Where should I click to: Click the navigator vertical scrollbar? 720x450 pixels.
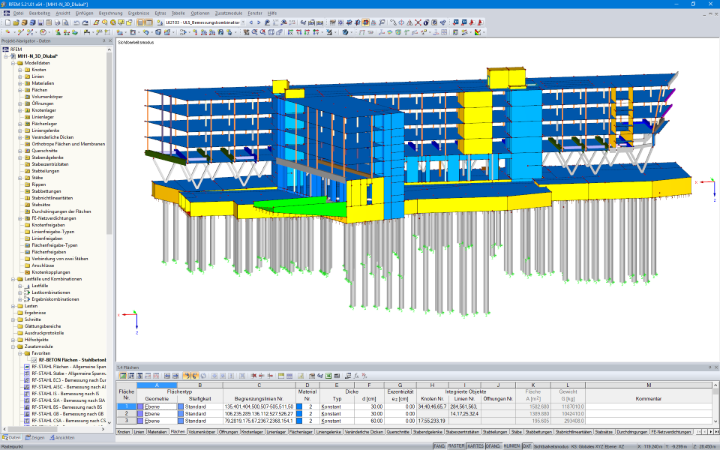(x=109, y=142)
